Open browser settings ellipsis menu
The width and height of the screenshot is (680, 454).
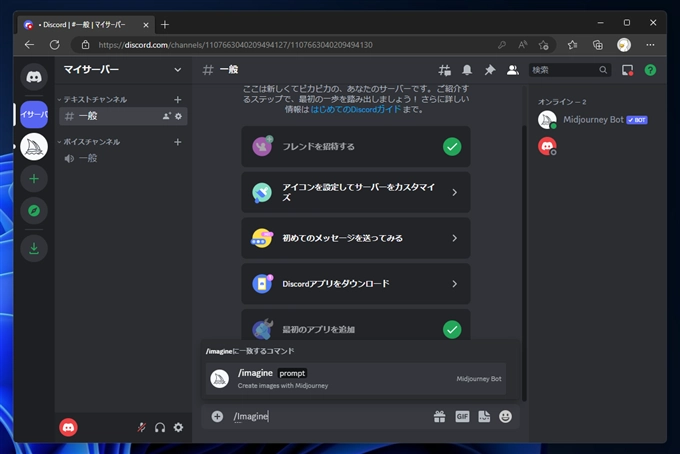[650, 45]
